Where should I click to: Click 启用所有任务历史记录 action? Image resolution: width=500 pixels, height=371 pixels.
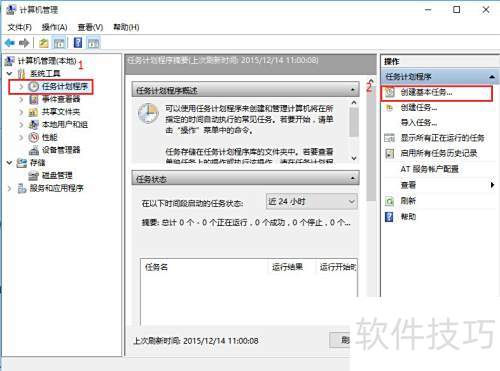tap(439, 153)
